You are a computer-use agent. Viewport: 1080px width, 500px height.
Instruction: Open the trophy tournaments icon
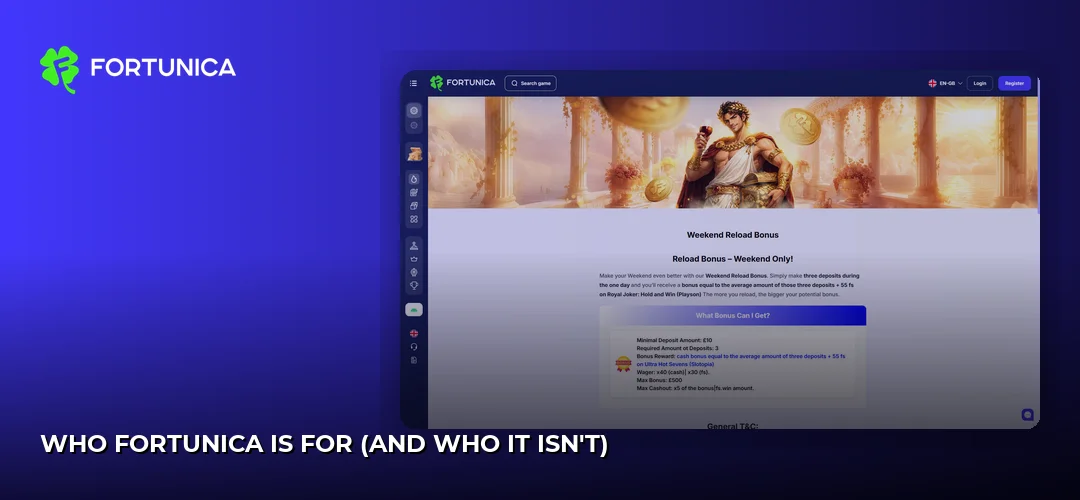click(414, 285)
